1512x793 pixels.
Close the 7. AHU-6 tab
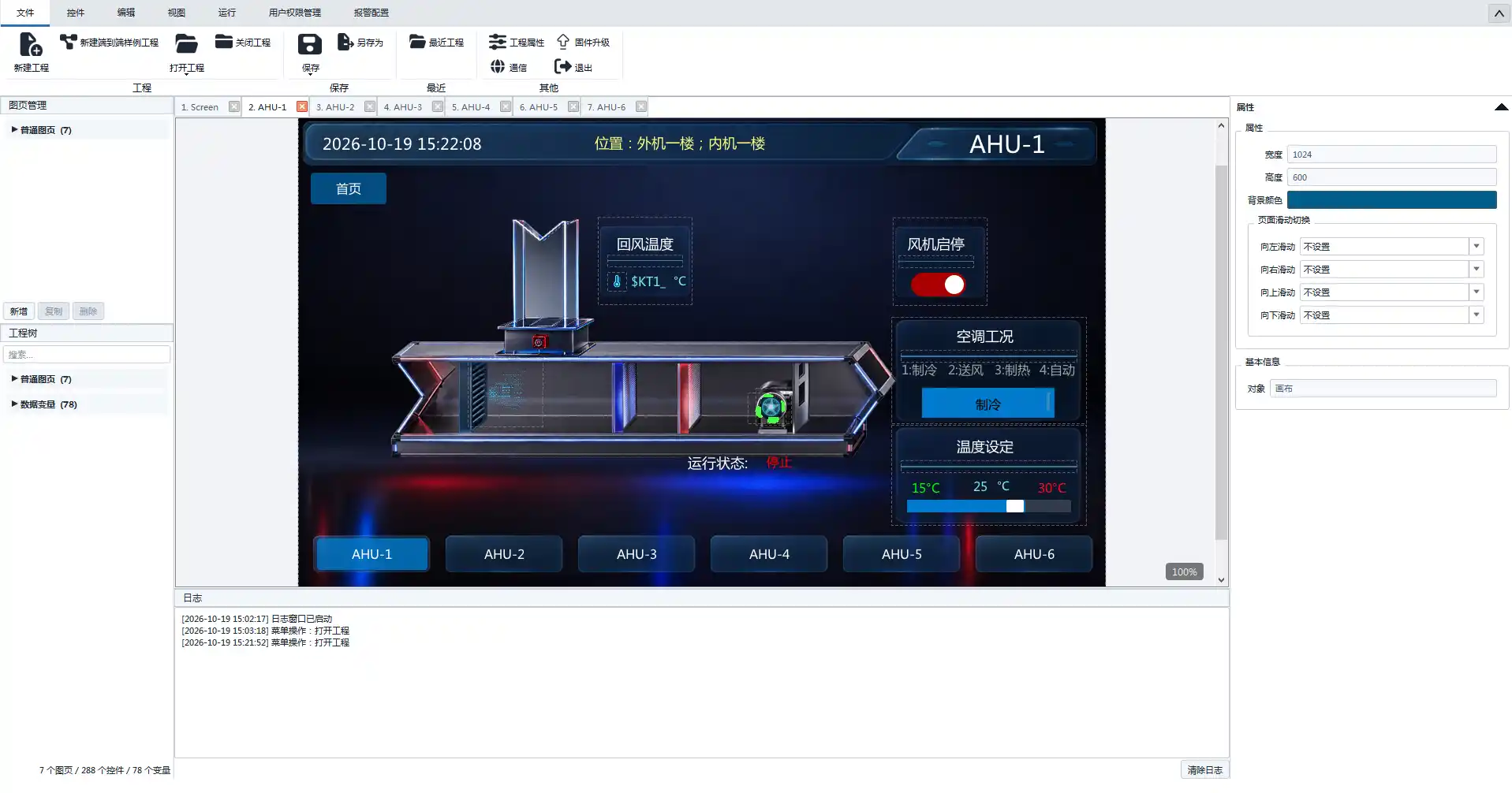coord(641,106)
